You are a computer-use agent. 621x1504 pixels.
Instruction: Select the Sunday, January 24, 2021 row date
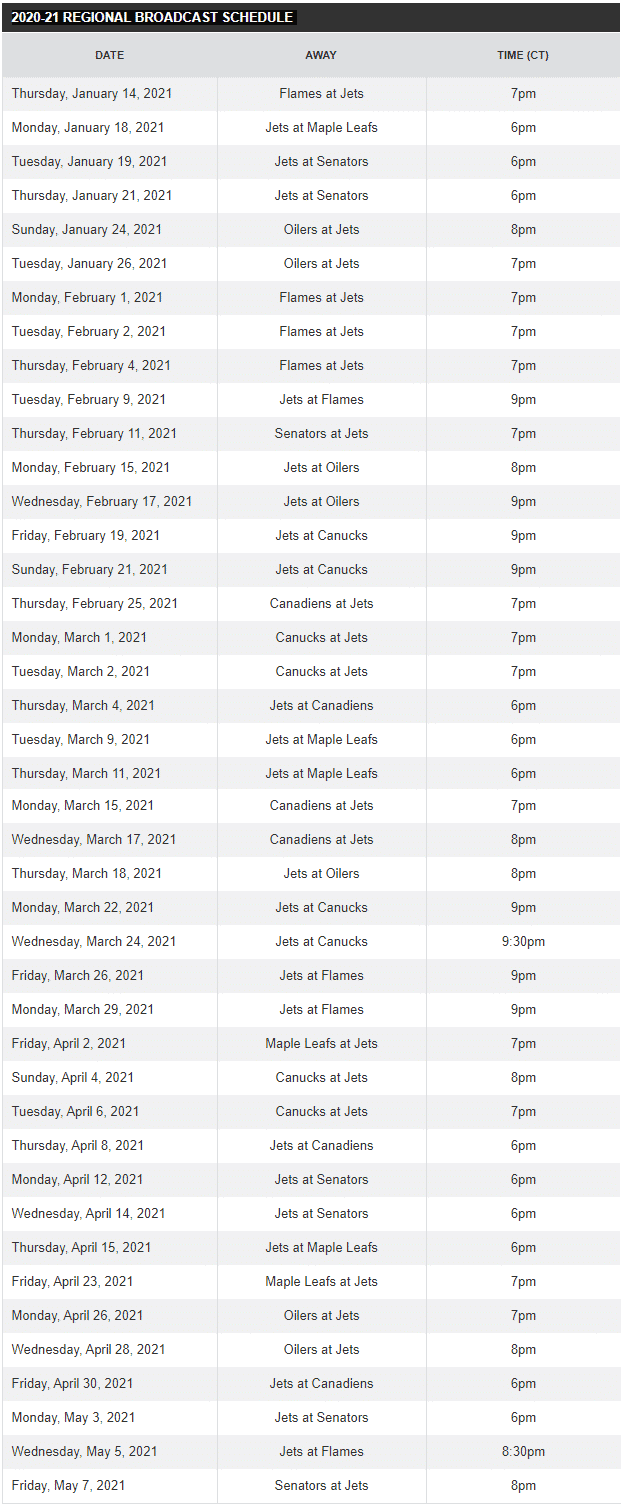point(87,229)
